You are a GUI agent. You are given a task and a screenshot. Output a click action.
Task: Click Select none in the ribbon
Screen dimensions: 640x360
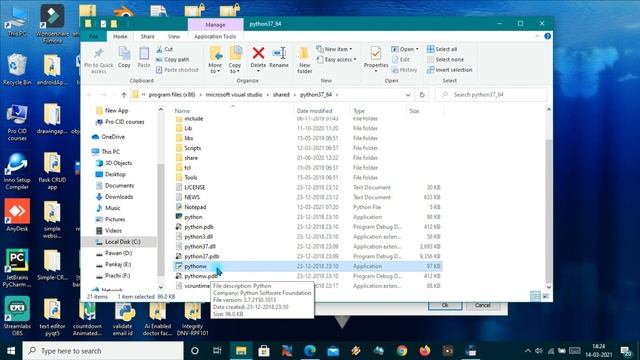445,60
